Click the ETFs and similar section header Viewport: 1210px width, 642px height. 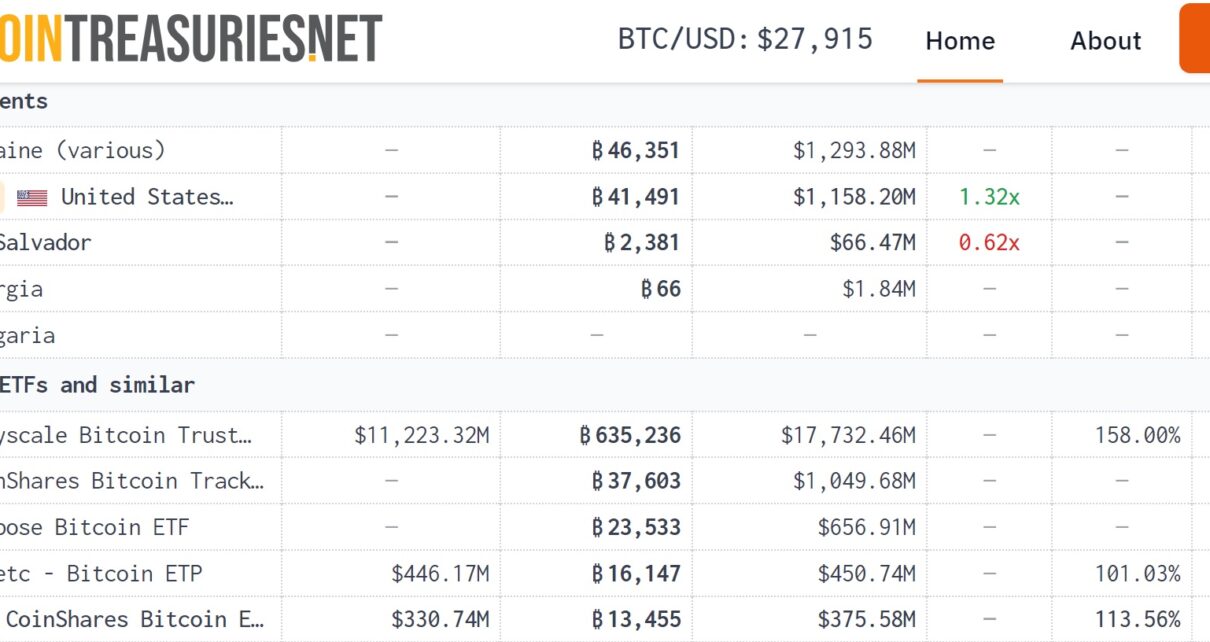[97, 385]
